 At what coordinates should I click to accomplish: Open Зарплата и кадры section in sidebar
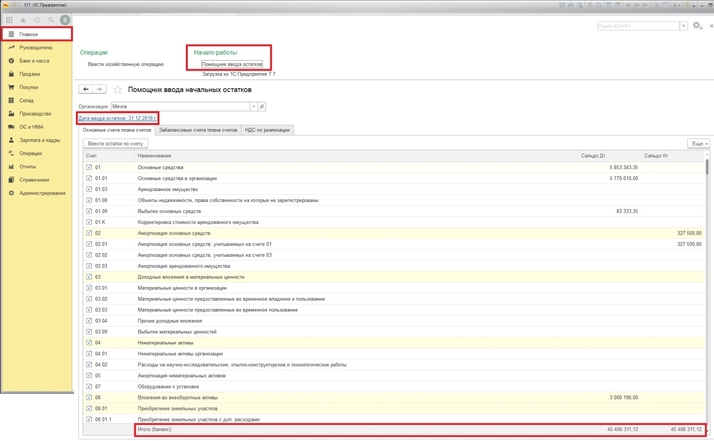pyautogui.click(x=40, y=140)
